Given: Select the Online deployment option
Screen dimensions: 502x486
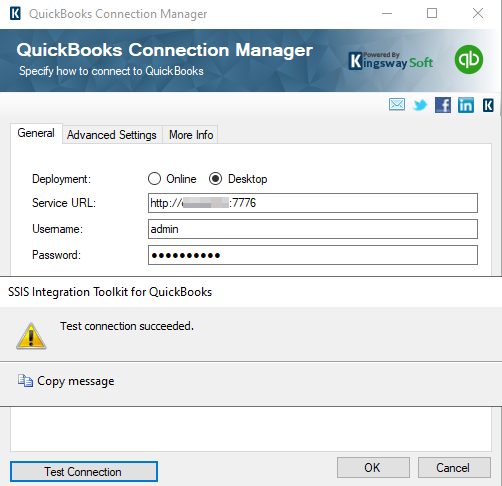Looking at the screenshot, I should 172,179.
